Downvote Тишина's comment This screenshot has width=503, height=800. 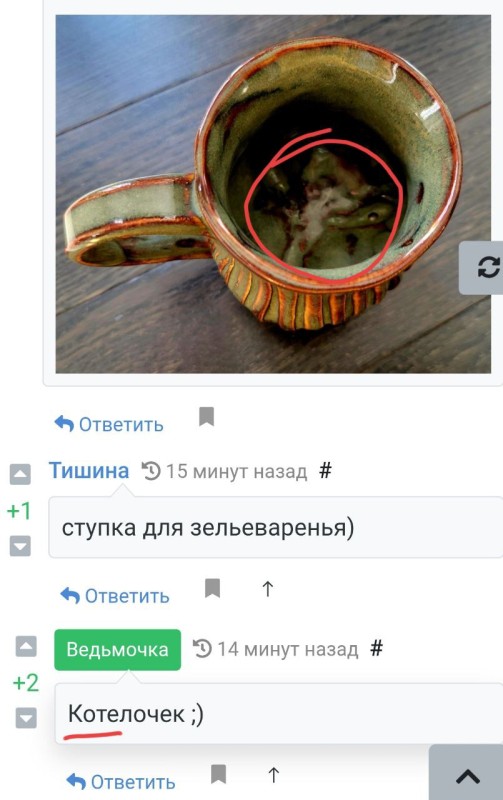[x=20, y=546]
